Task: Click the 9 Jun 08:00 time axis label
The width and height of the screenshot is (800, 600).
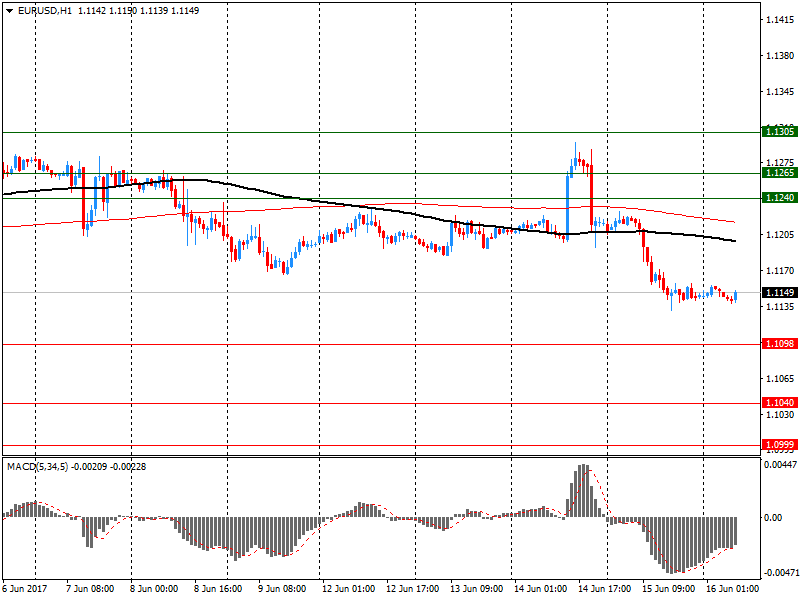Action: pyautogui.click(x=282, y=589)
